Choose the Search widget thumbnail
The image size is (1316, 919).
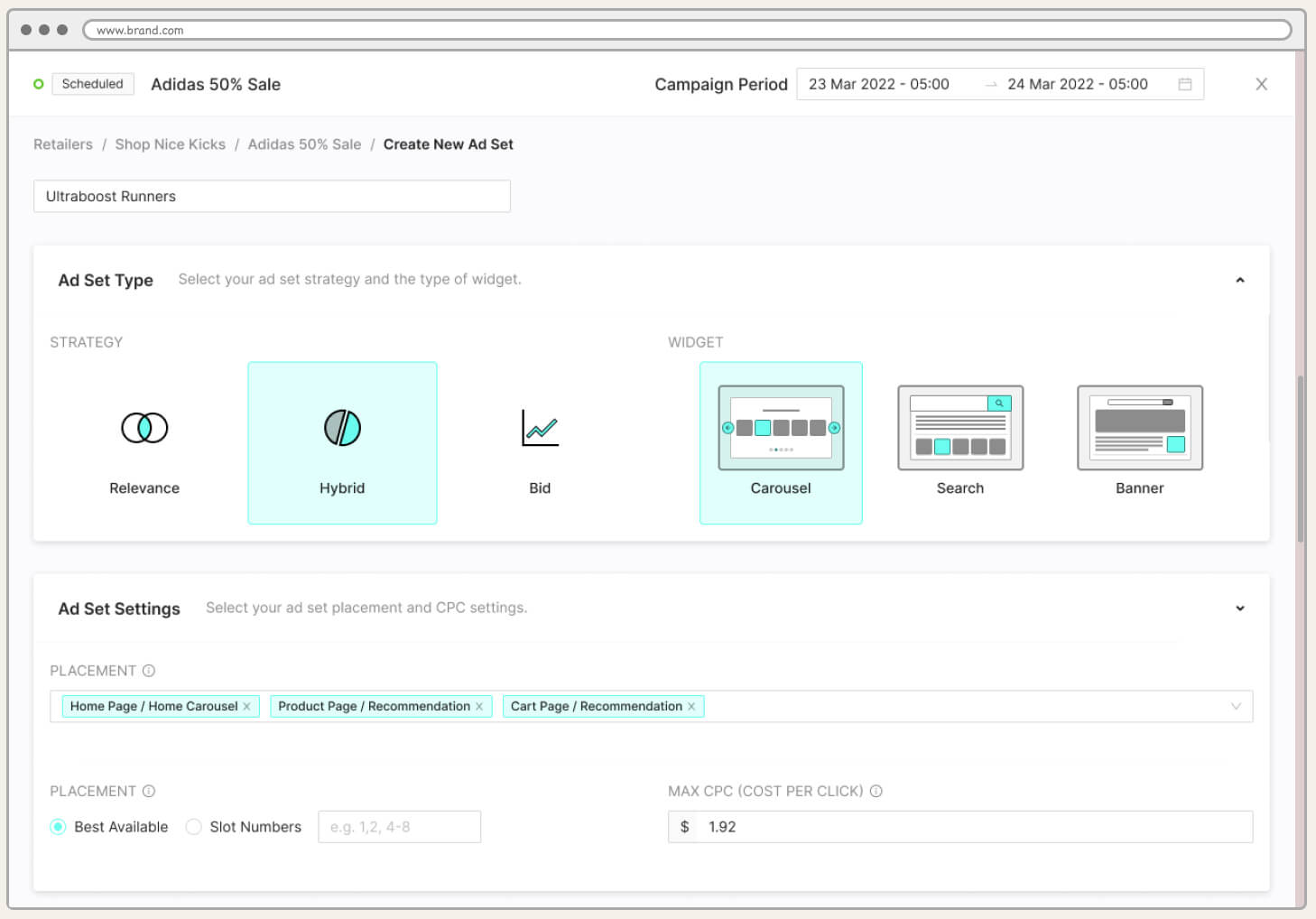[960, 428]
